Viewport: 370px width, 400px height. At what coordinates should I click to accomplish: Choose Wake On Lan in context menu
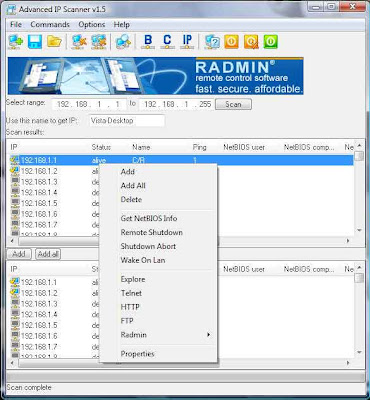click(x=158, y=260)
